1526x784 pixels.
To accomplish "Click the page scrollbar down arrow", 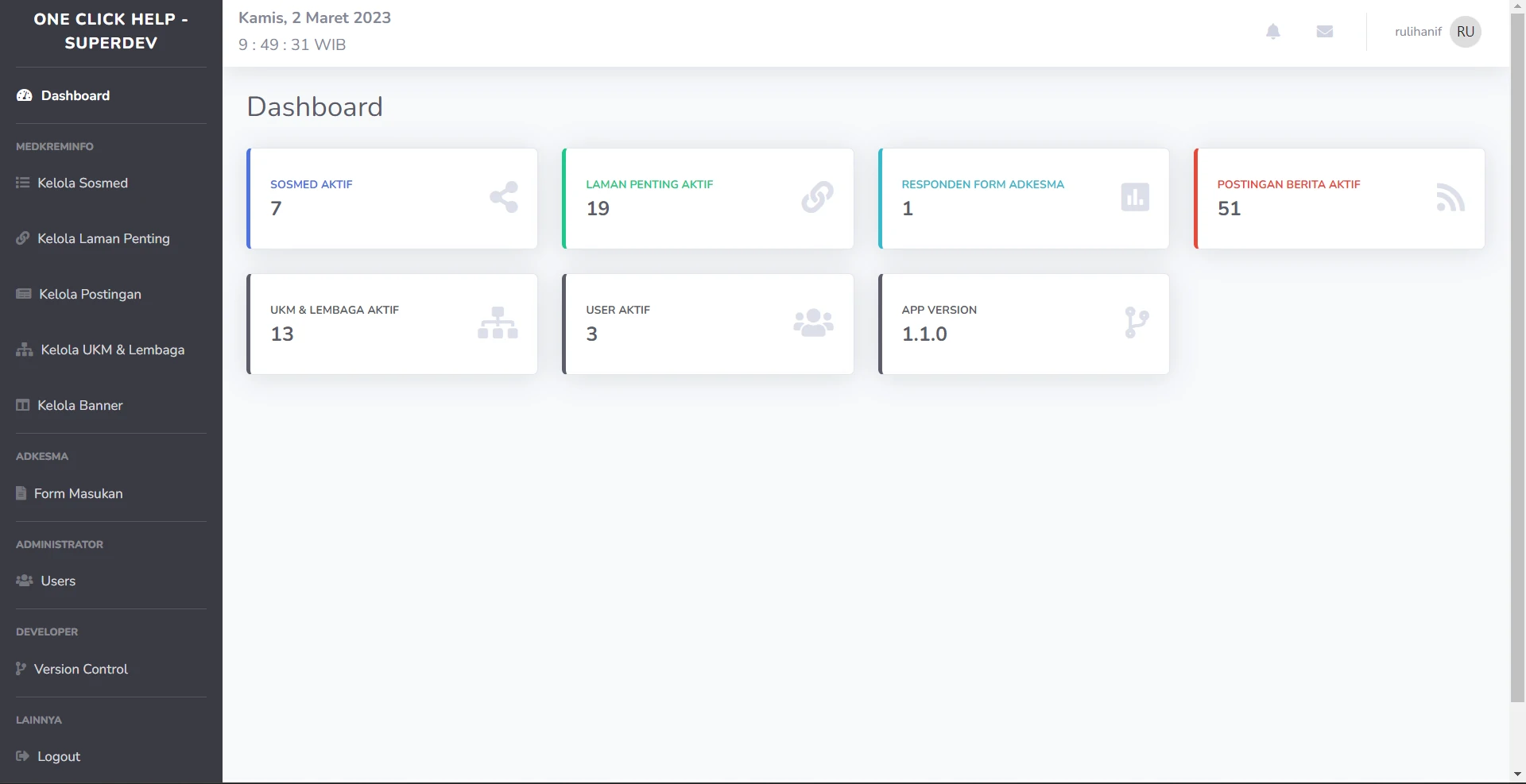I will [1517, 774].
